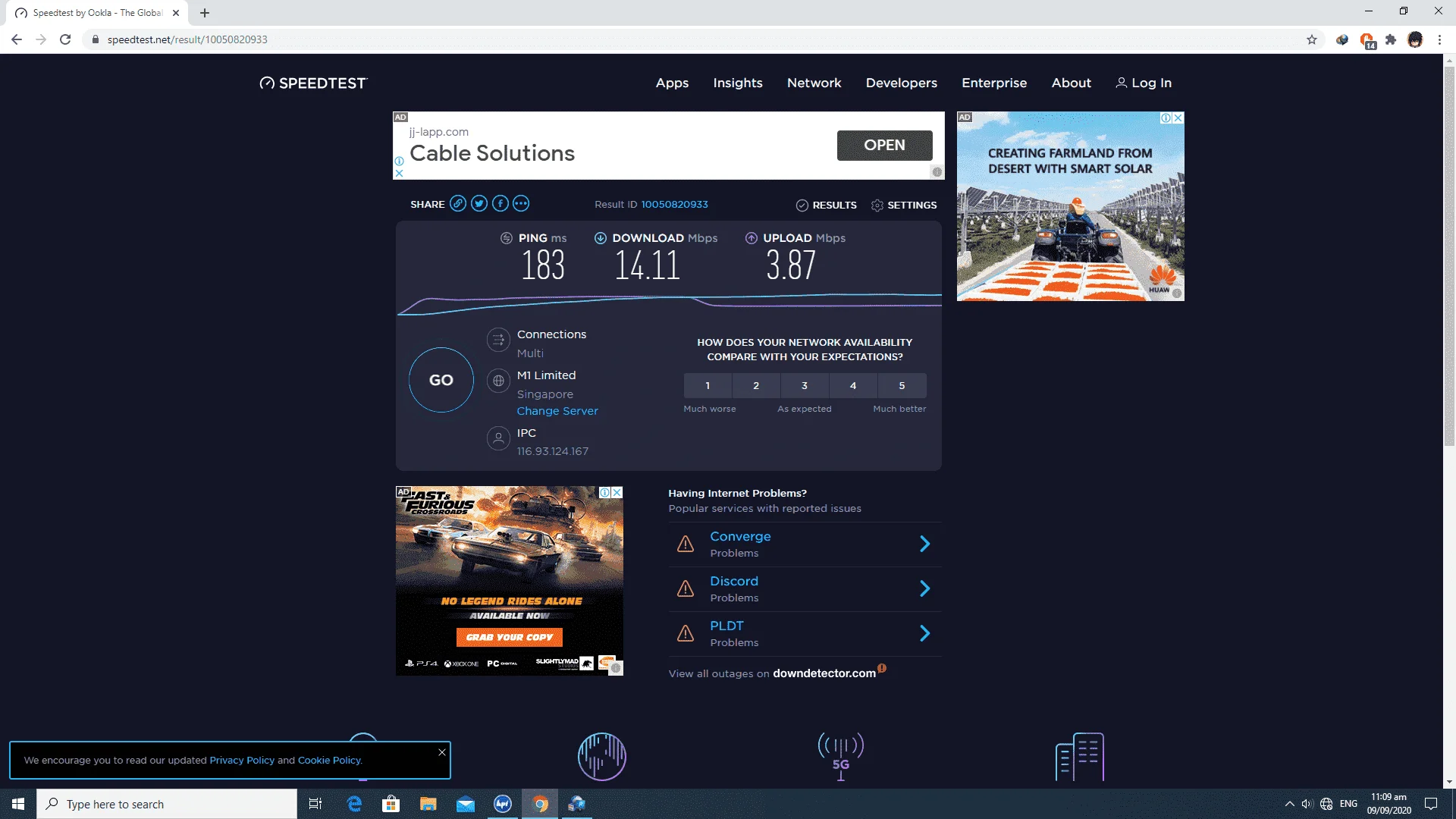Go back to previous page
The width and height of the screenshot is (1456, 819).
[17, 39]
